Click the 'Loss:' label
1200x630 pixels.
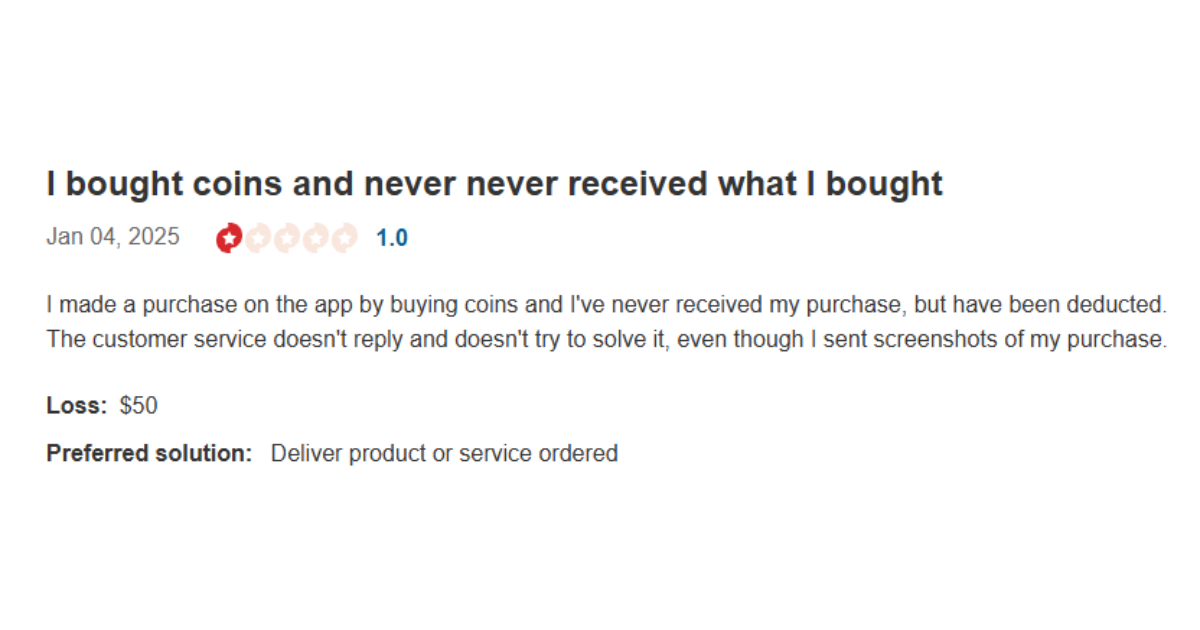pos(77,406)
